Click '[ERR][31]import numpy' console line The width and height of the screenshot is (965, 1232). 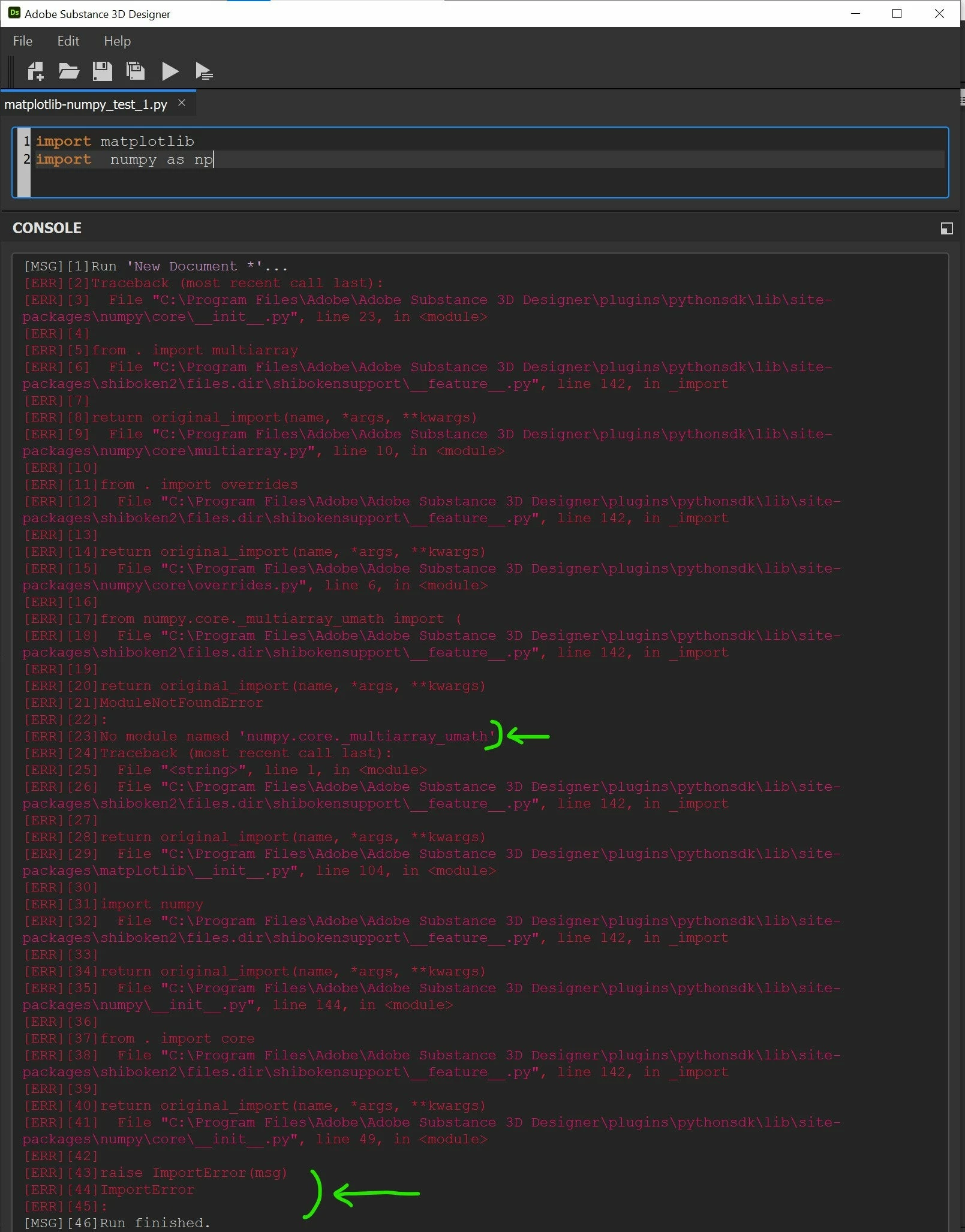coord(113,904)
